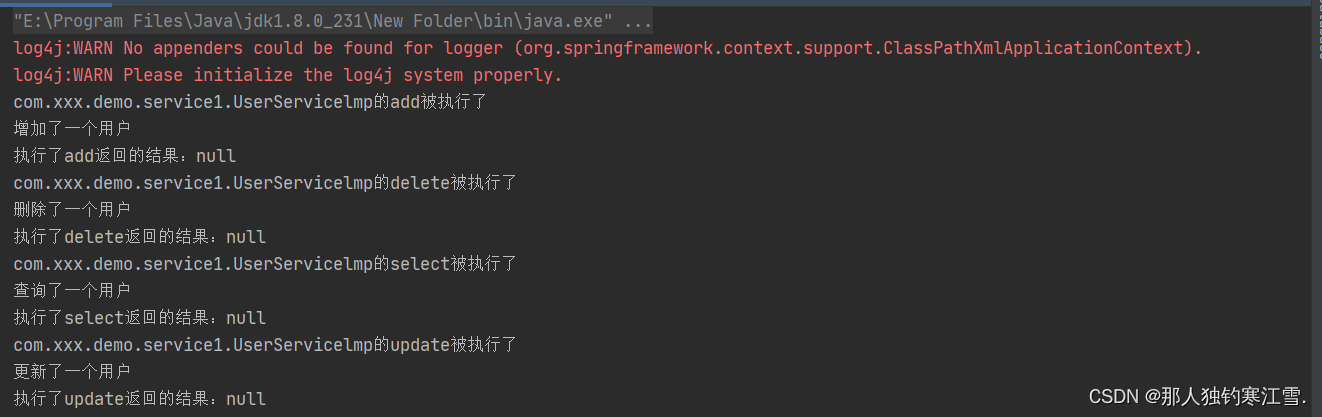1322x417 pixels.
Task: Click the CSDN author watermark text
Action: pos(1198,397)
